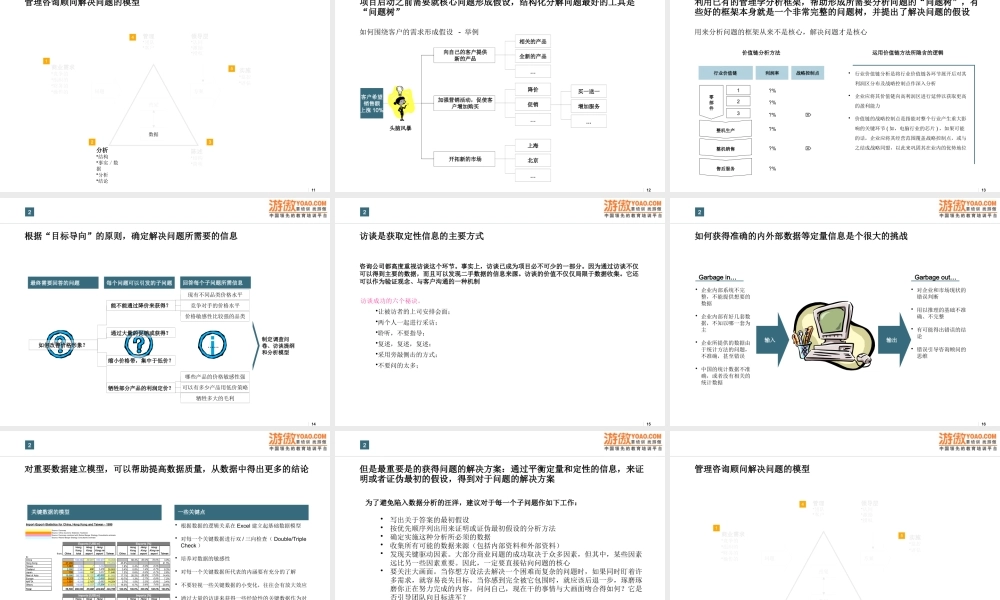The height and width of the screenshot is (600, 1000).
Task: Click the number 2 badge on 目标导向 slide
Action: (x=29, y=212)
